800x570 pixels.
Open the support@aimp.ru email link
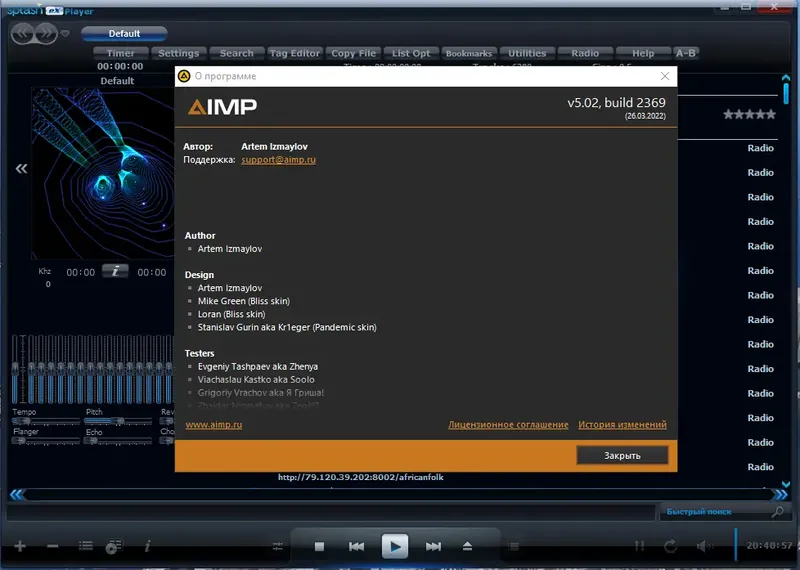279,160
